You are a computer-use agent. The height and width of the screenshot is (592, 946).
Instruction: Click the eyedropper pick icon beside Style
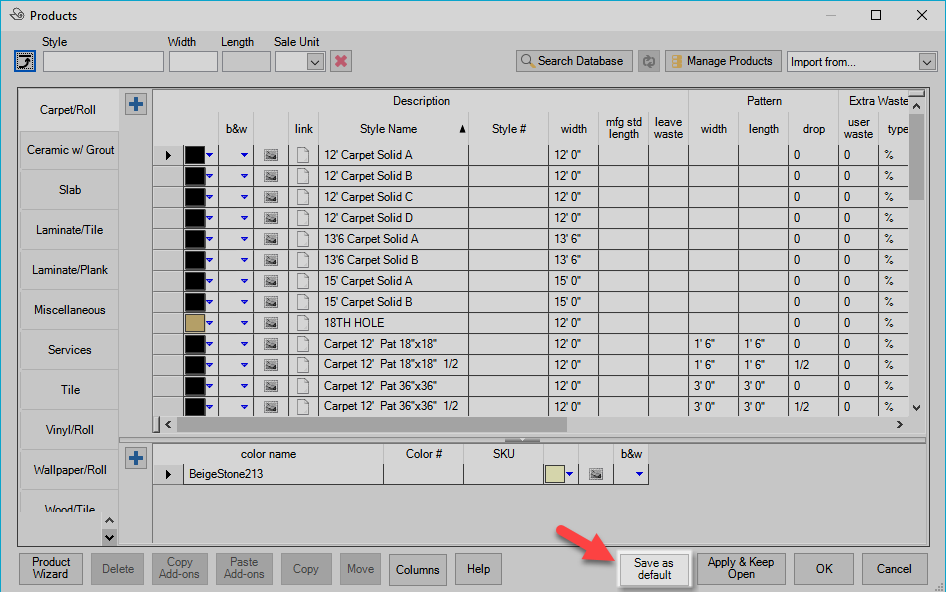pos(25,61)
